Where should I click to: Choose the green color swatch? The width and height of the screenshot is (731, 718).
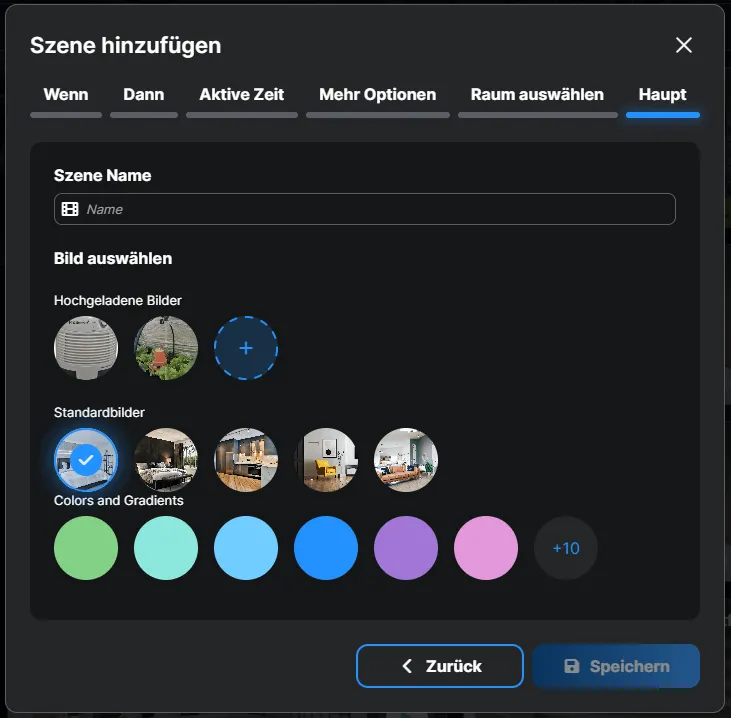click(x=86, y=548)
